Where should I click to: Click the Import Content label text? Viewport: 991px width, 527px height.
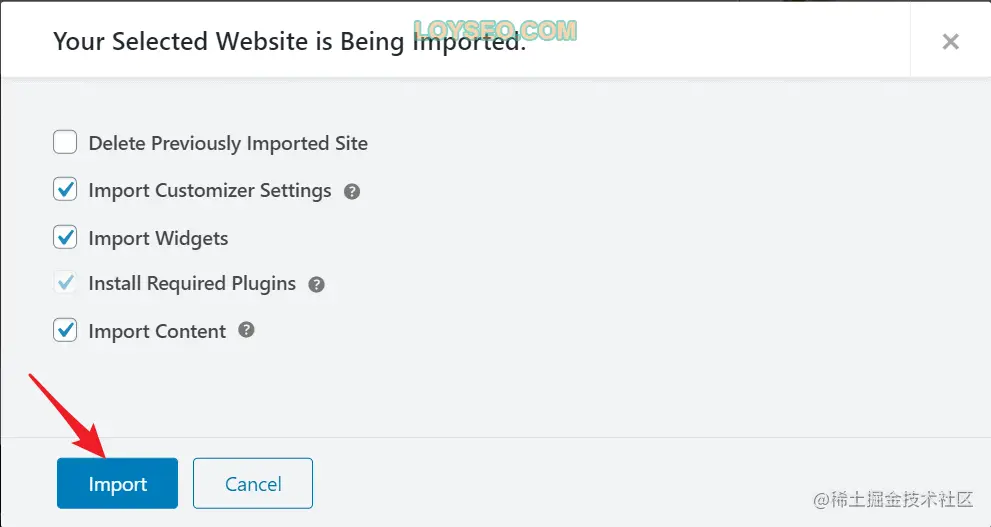(x=157, y=332)
